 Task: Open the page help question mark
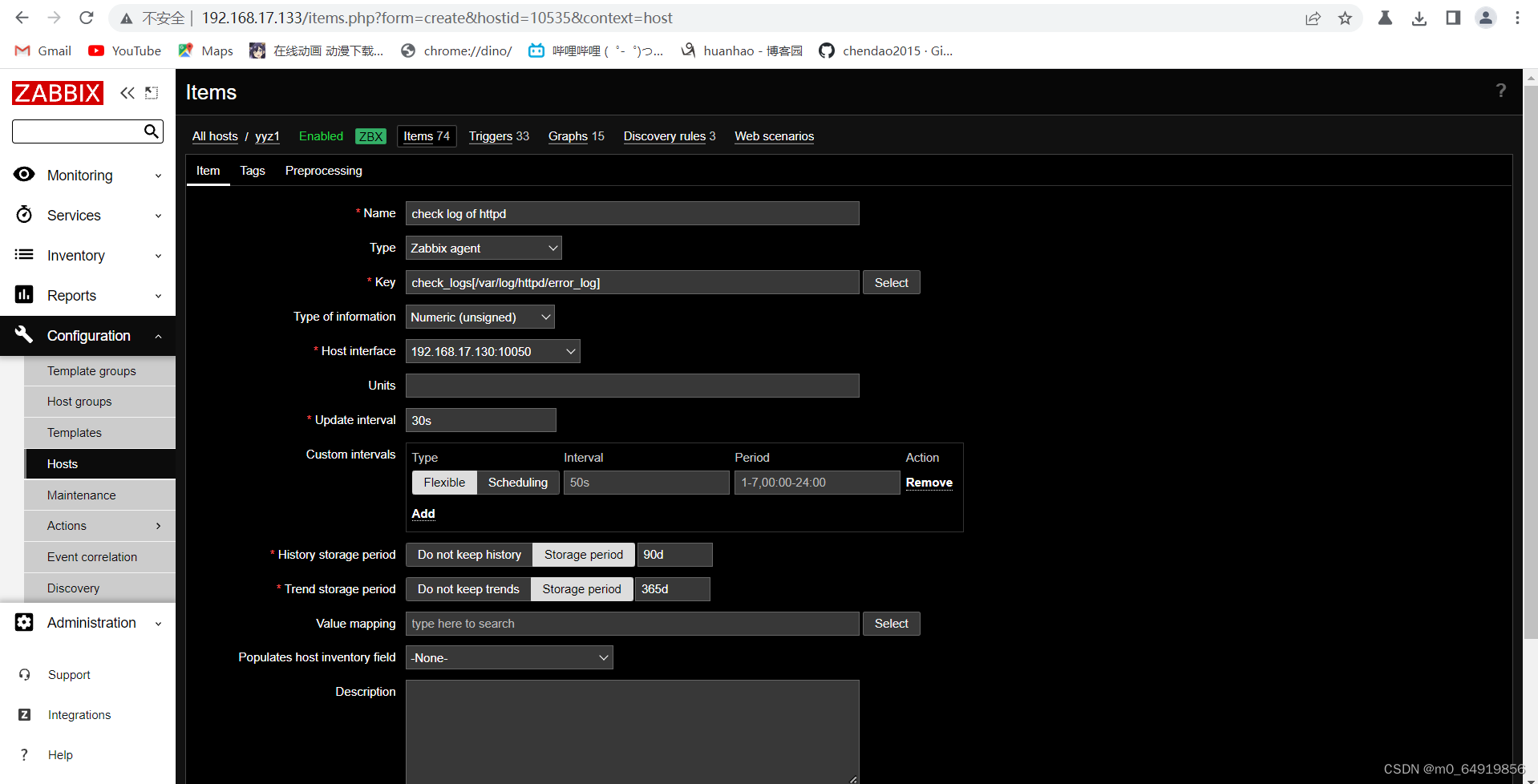click(1500, 91)
